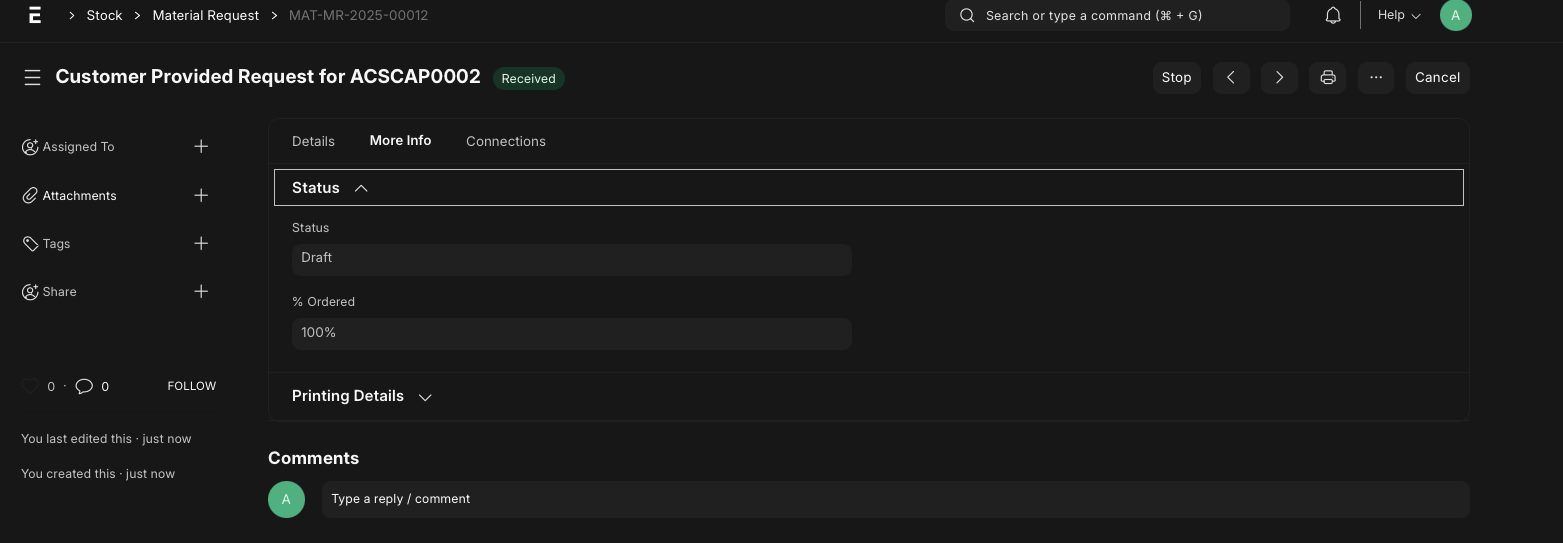Open the ERPNext home logo
The width and height of the screenshot is (1563, 543).
[x=35, y=14]
